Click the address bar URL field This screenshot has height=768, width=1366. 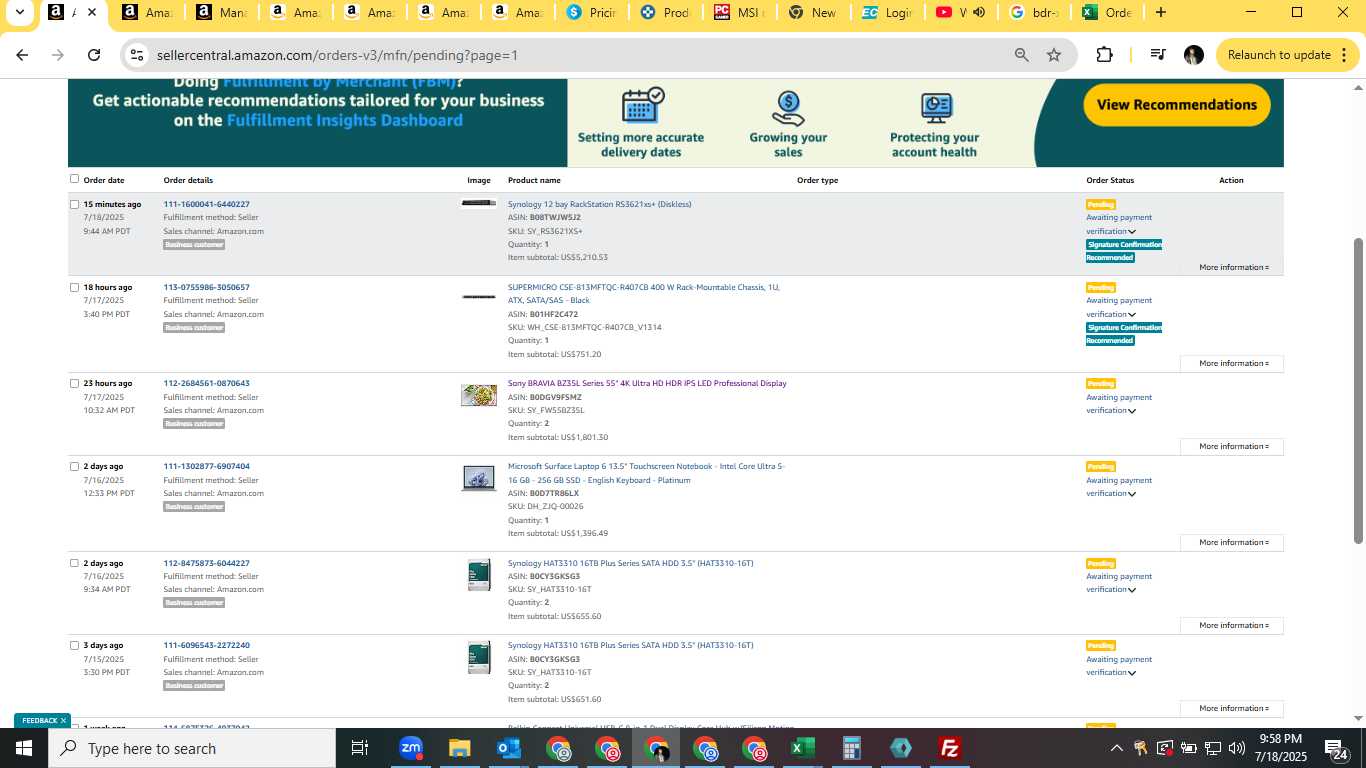(x=580, y=55)
